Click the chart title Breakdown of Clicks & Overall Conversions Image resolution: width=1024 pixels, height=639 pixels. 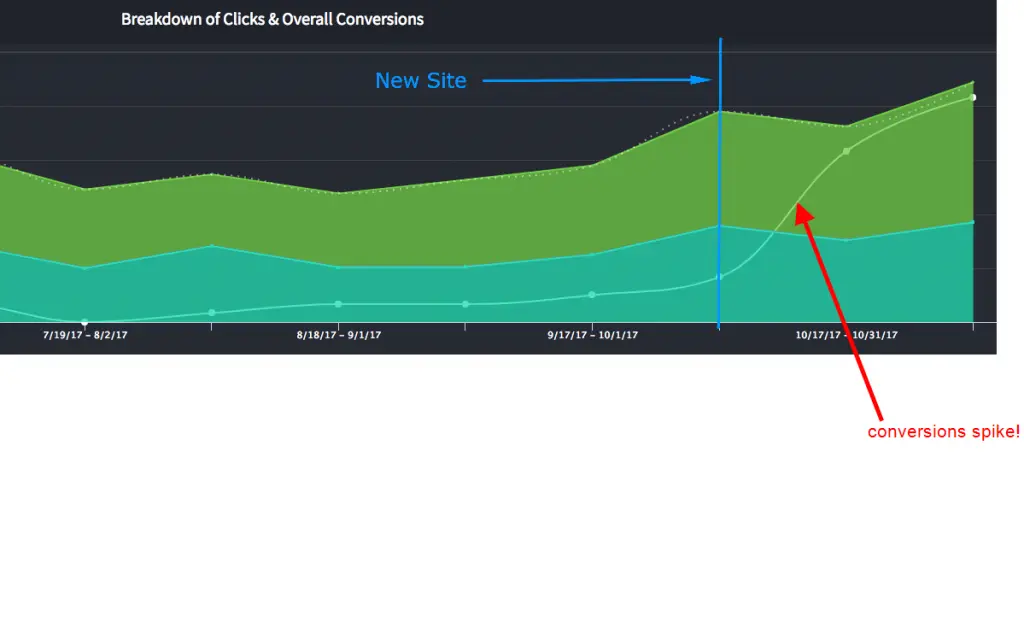(272, 20)
